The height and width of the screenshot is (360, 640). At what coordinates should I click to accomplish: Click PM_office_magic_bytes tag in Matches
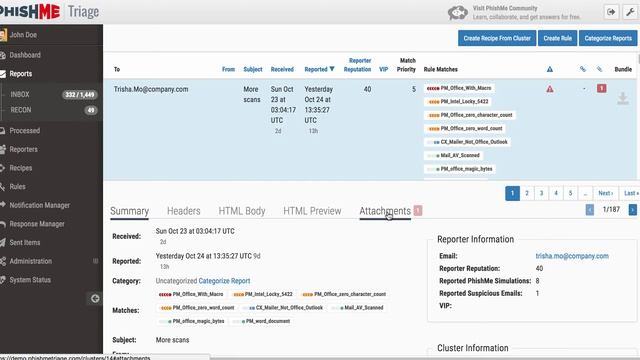pos(192,321)
